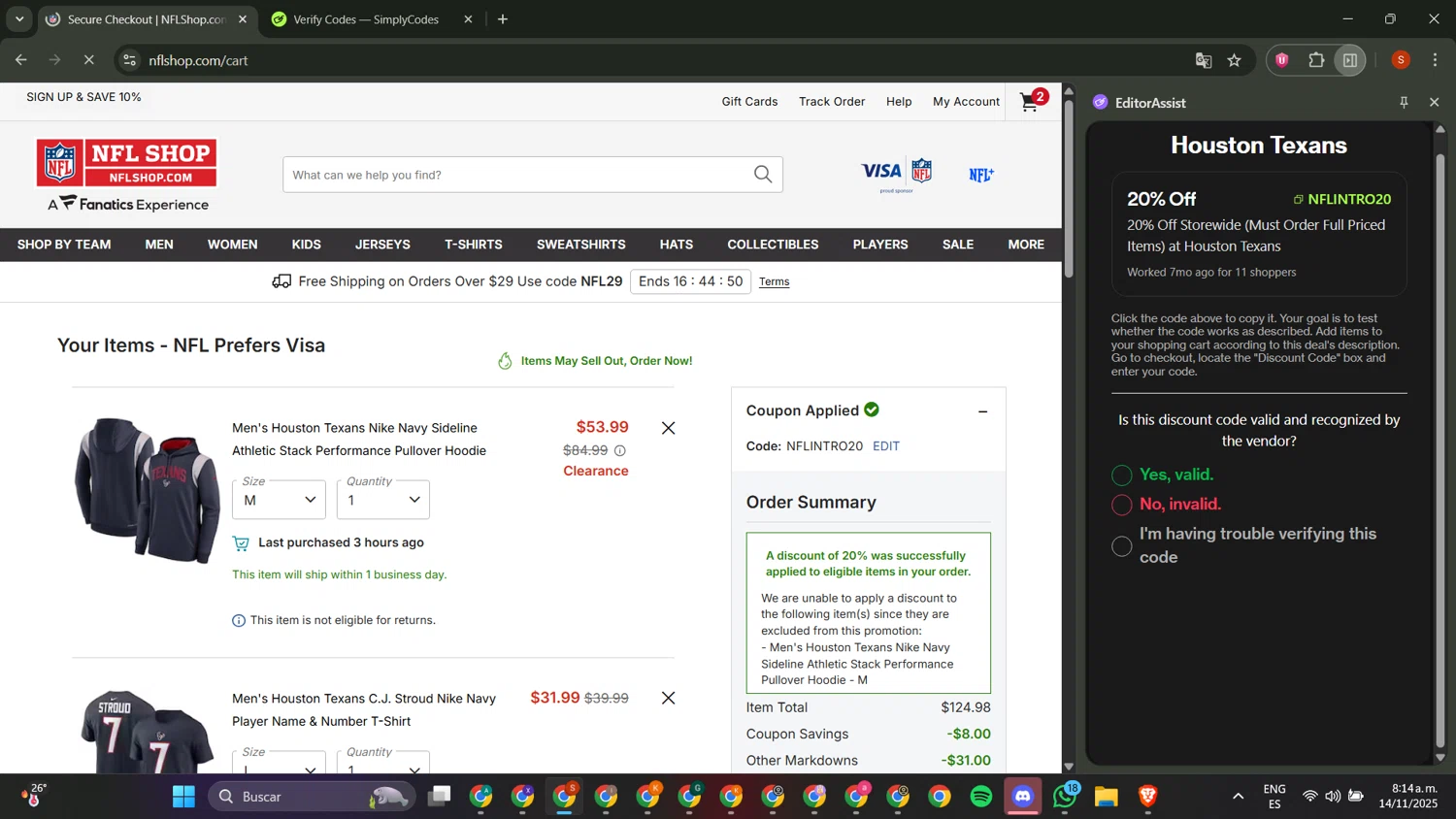Remove the Pullover Hoodie with its X icon

click(668, 428)
